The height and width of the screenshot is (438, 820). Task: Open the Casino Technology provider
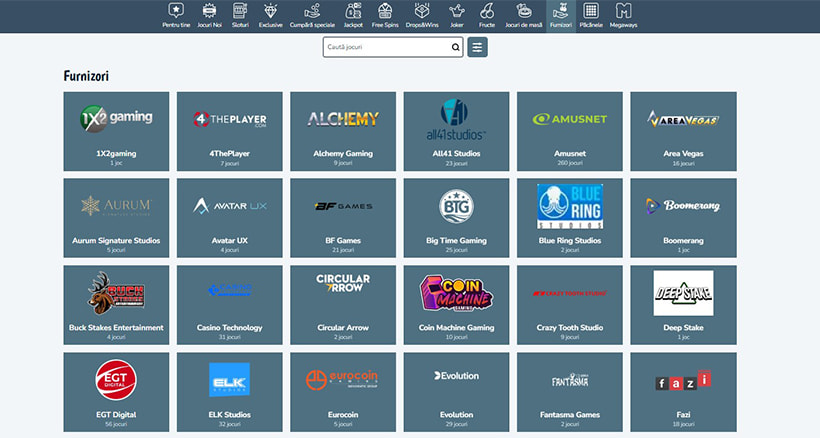point(230,305)
